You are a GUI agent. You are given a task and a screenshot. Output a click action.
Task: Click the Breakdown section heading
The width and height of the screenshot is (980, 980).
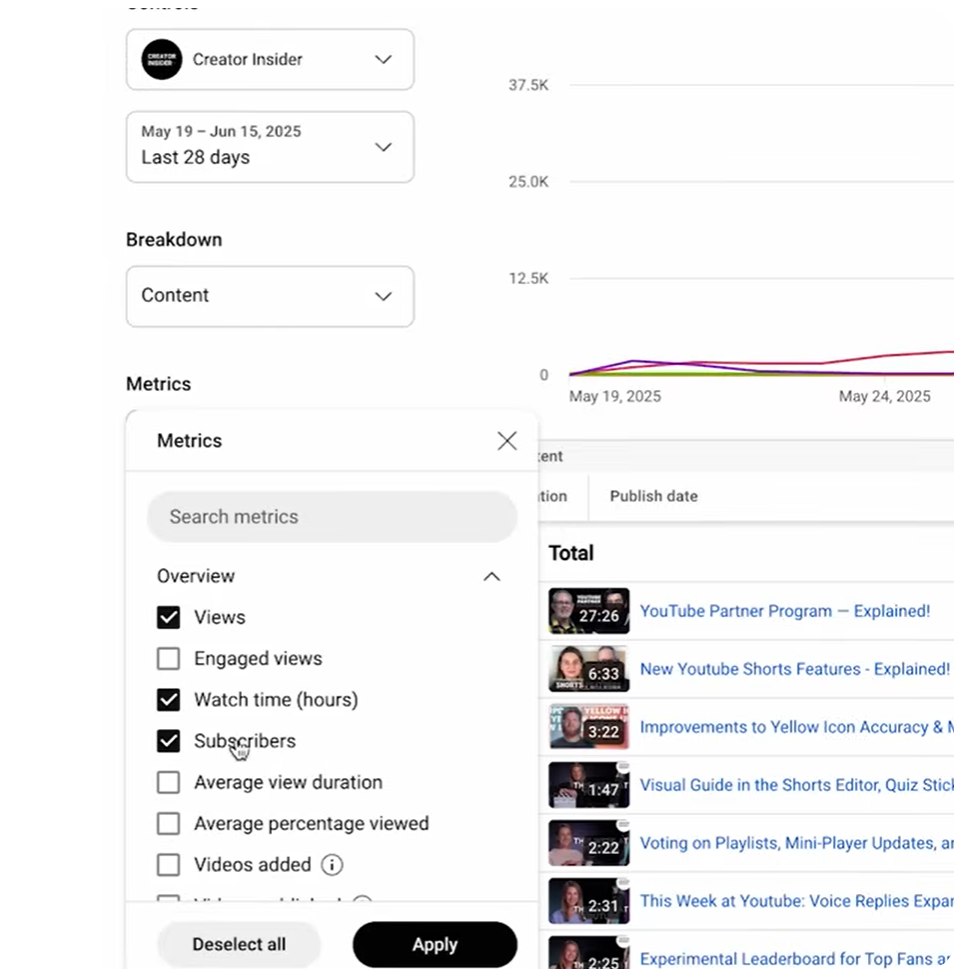click(x=174, y=240)
